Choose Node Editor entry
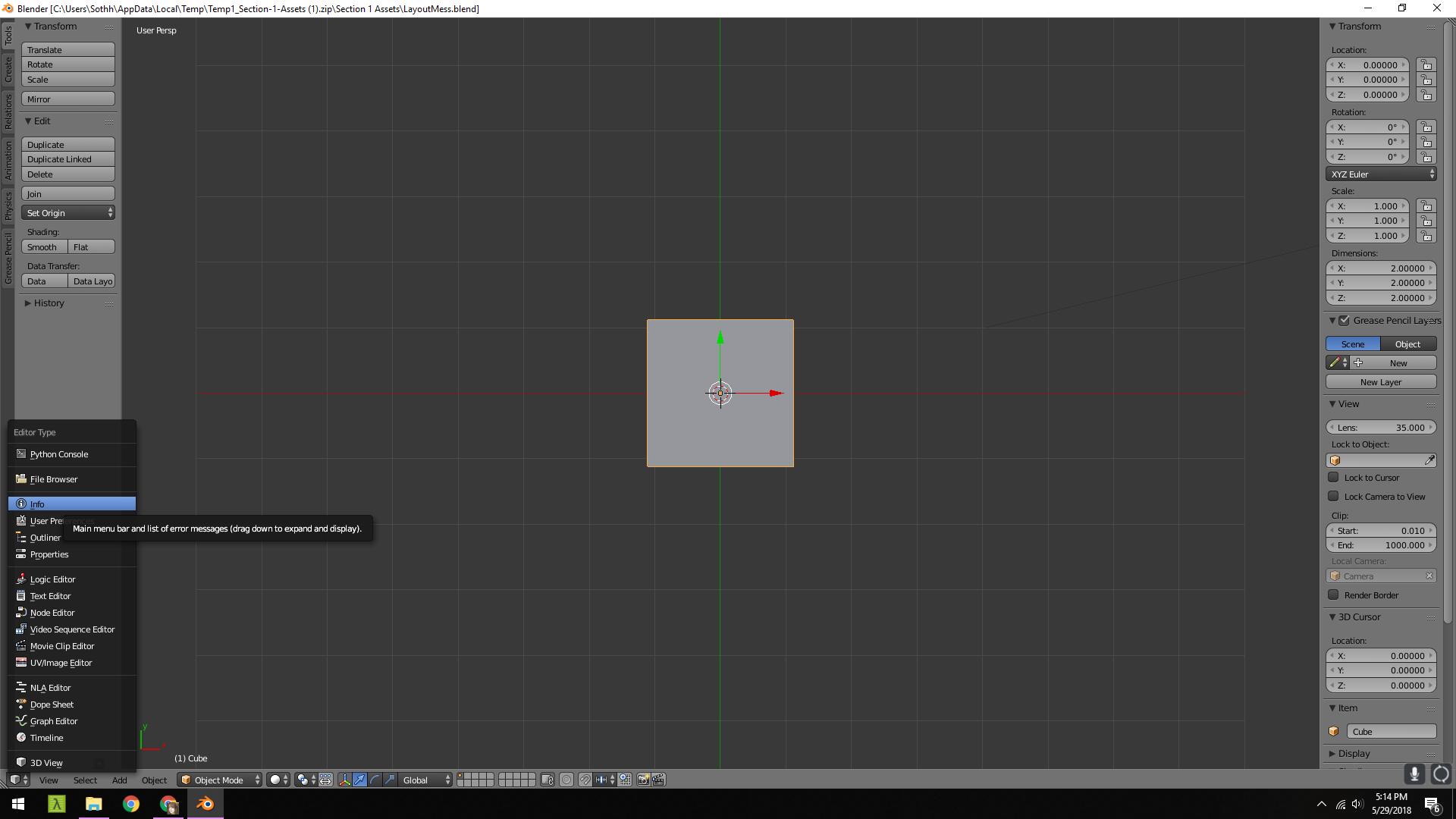Image resolution: width=1456 pixels, height=819 pixels. click(72, 613)
